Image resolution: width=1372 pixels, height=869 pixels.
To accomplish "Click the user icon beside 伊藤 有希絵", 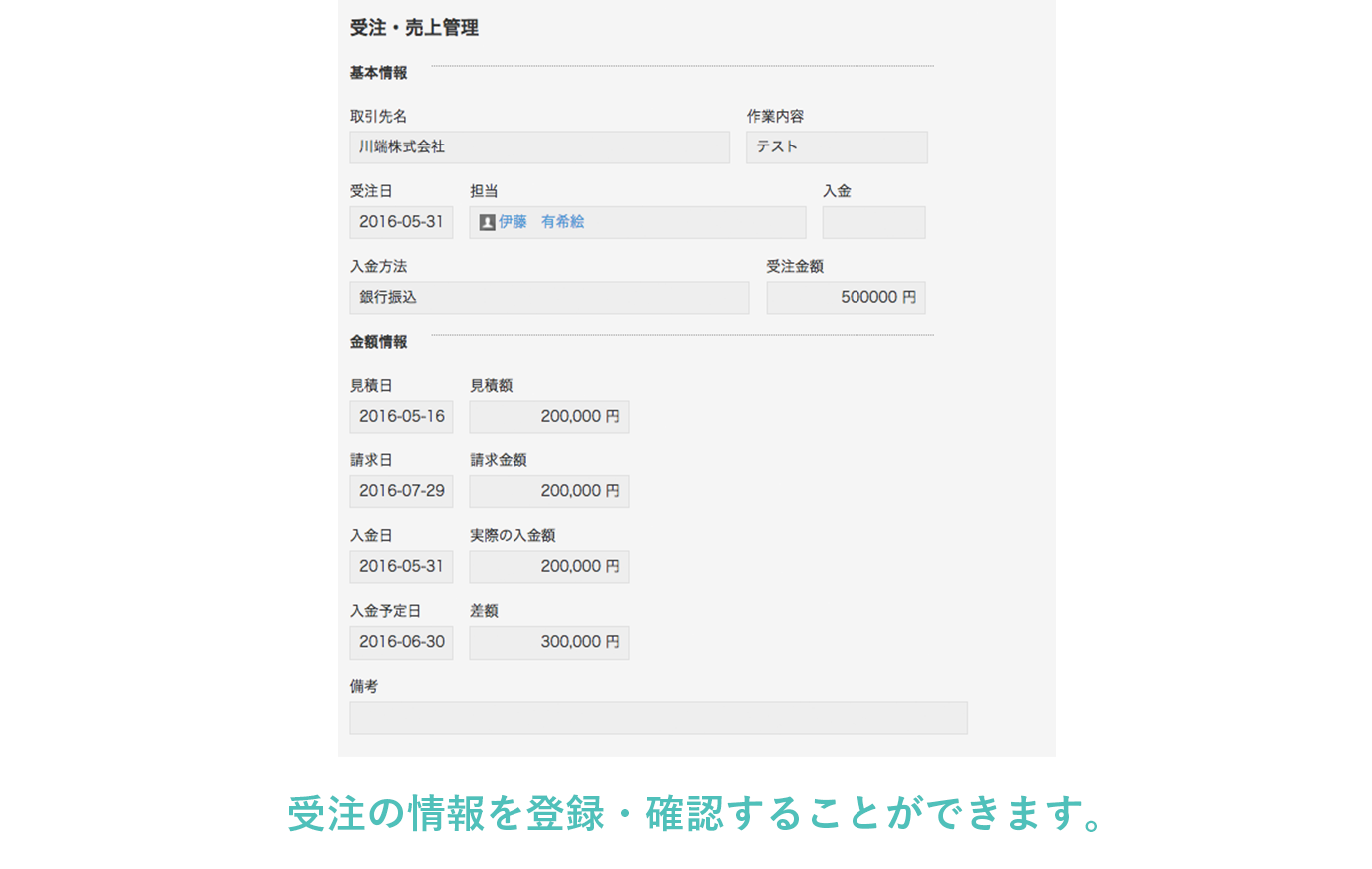I will tap(487, 222).
